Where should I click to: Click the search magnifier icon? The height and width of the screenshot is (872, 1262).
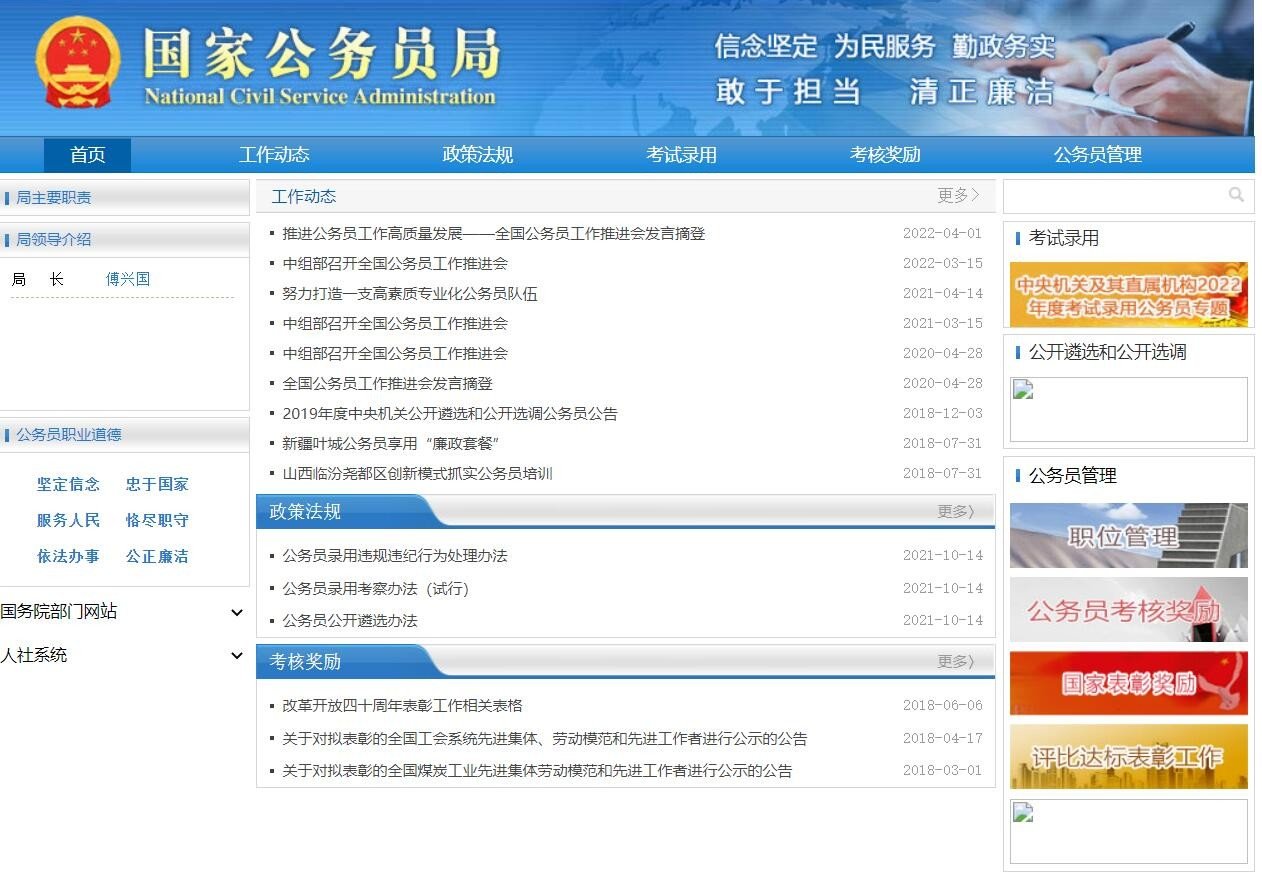click(x=1238, y=195)
